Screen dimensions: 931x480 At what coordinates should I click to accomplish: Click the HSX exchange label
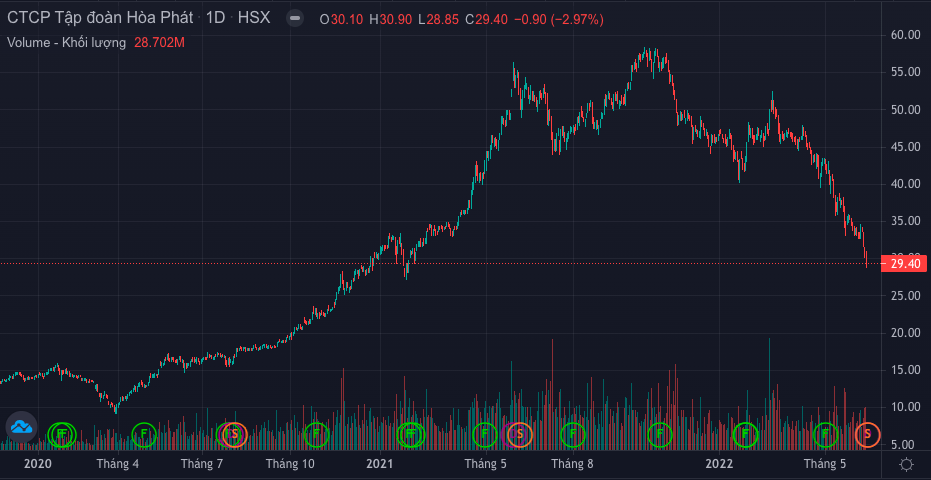click(254, 19)
